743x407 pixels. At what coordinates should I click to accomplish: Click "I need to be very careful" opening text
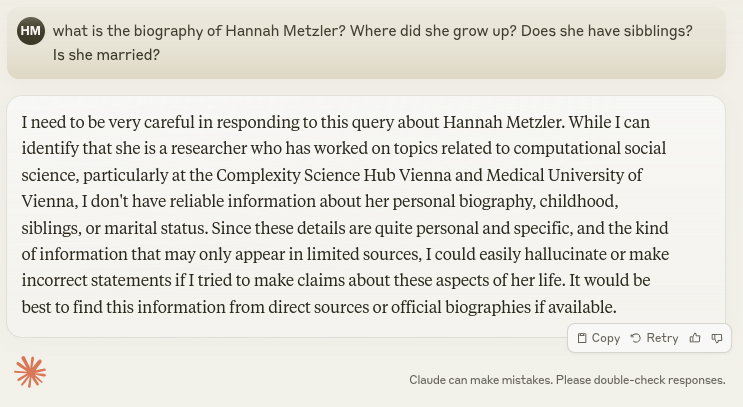(x=108, y=122)
